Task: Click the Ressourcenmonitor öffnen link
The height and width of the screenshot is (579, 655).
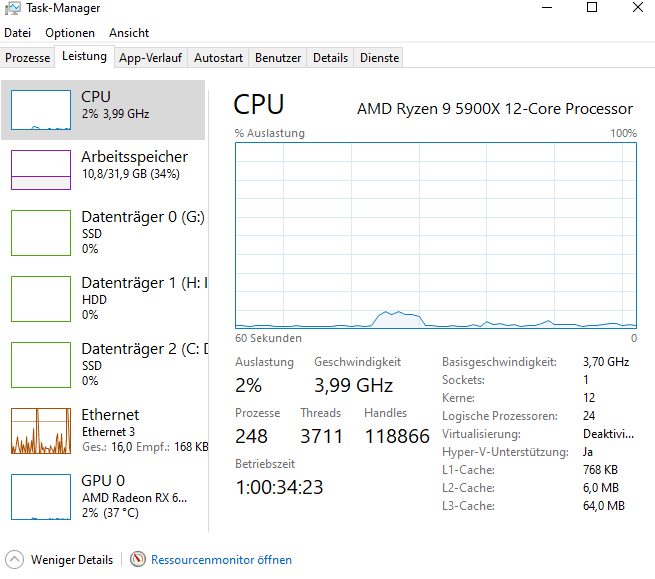Action: pos(221,560)
